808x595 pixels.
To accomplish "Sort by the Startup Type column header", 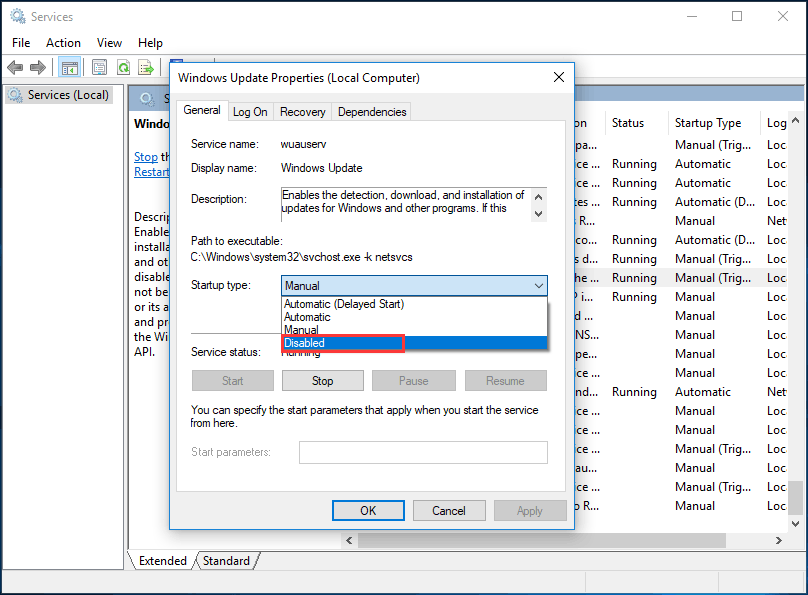I will (714, 123).
